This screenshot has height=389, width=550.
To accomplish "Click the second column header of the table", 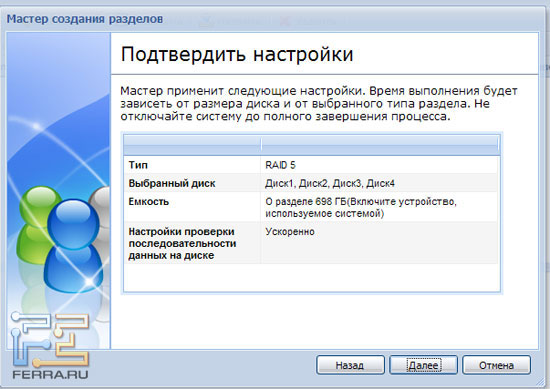I will point(380,145).
